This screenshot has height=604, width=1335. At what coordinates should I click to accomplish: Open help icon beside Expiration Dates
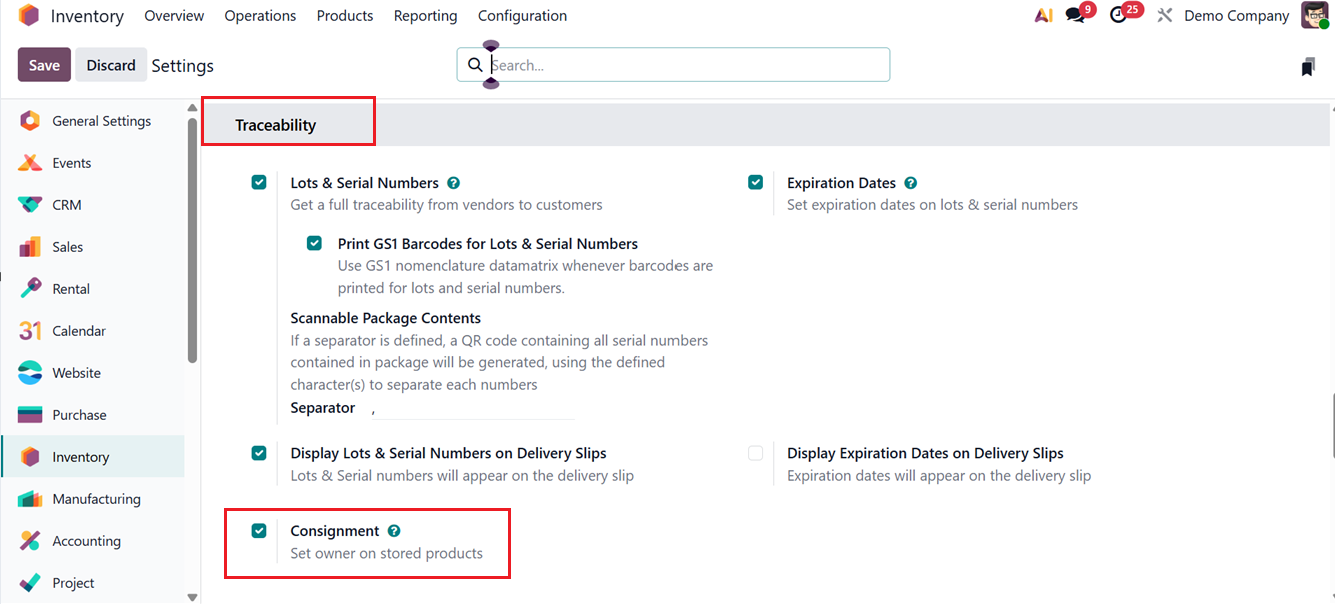(x=910, y=183)
